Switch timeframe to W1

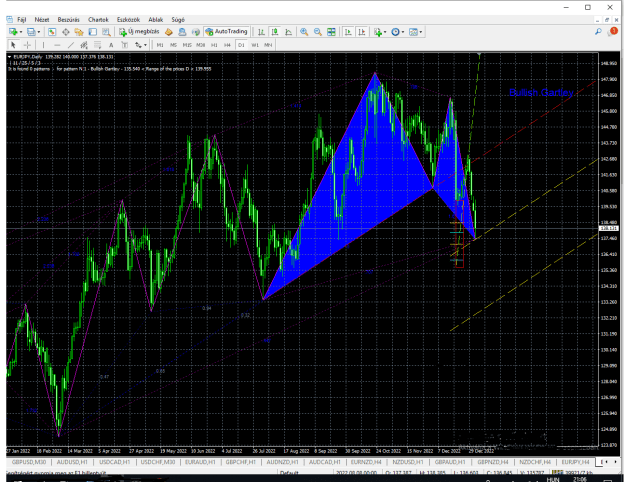click(x=255, y=45)
